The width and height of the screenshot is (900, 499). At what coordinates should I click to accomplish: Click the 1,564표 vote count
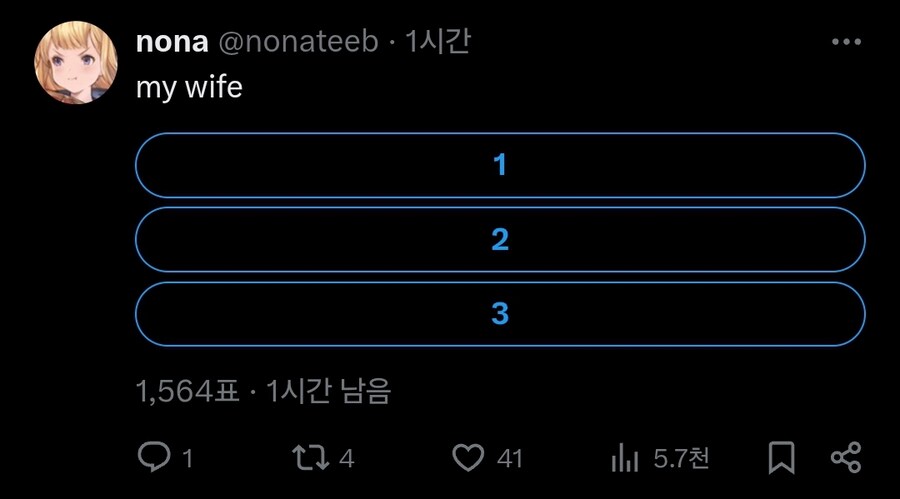coord(187,391)
